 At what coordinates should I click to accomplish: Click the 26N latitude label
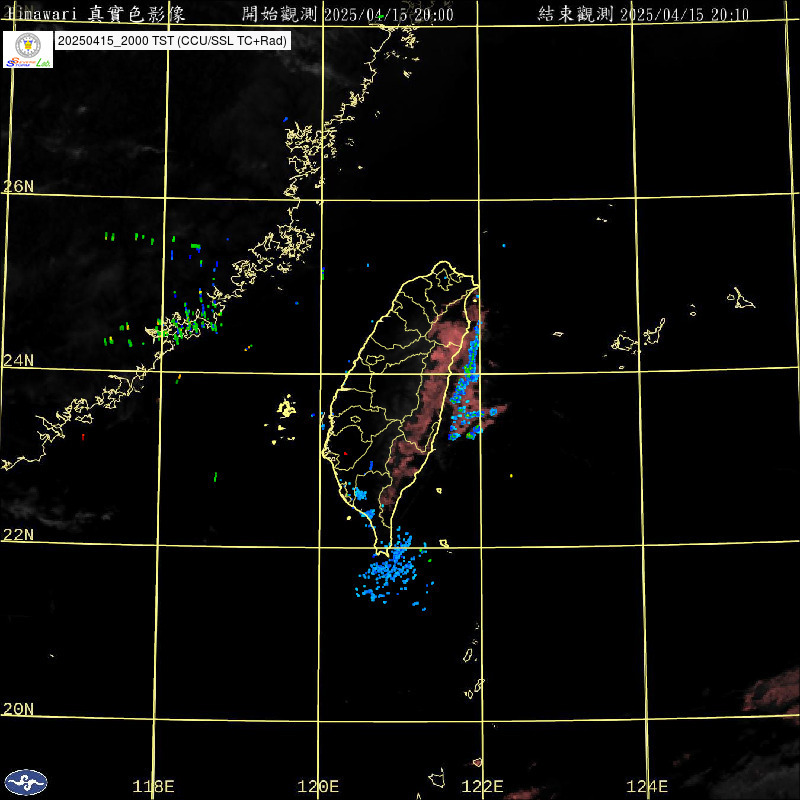coord(17,186)
